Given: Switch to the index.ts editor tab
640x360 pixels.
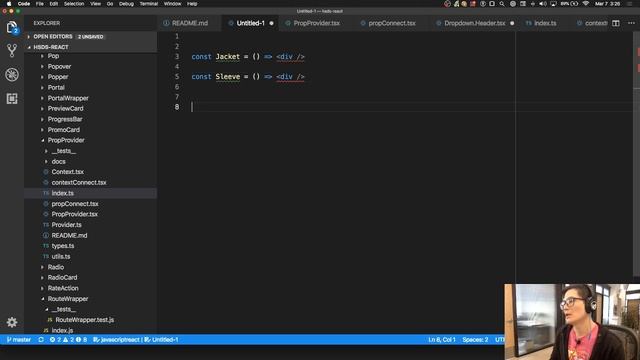Looking at the screenshot, I should (x=545, y=23).
